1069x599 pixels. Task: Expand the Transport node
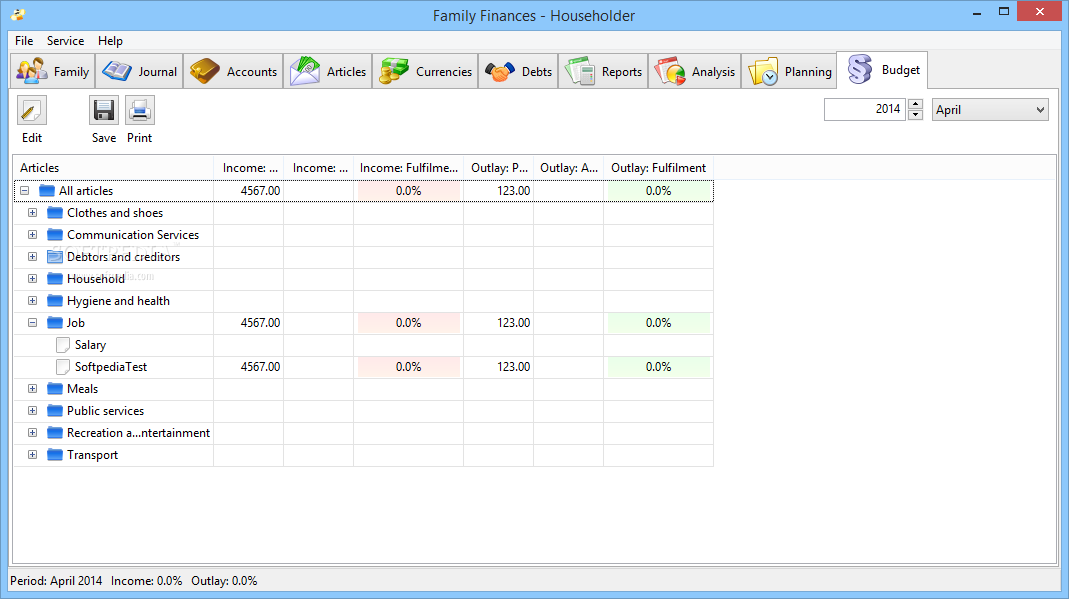pos(32,455)
